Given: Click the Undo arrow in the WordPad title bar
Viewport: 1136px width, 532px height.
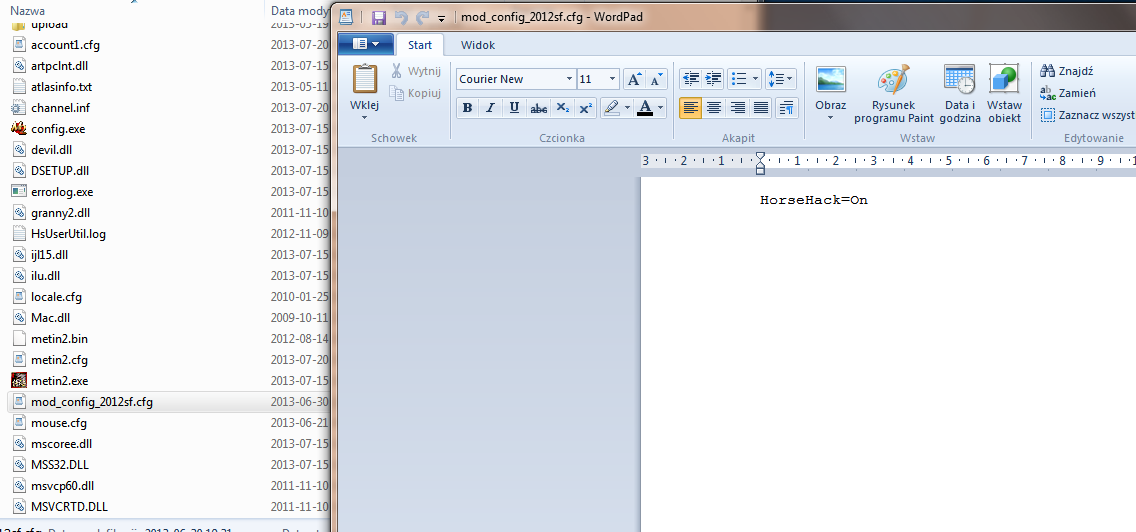Looking at the screenshot, I should pyautogui.click(x=401, y=17).
